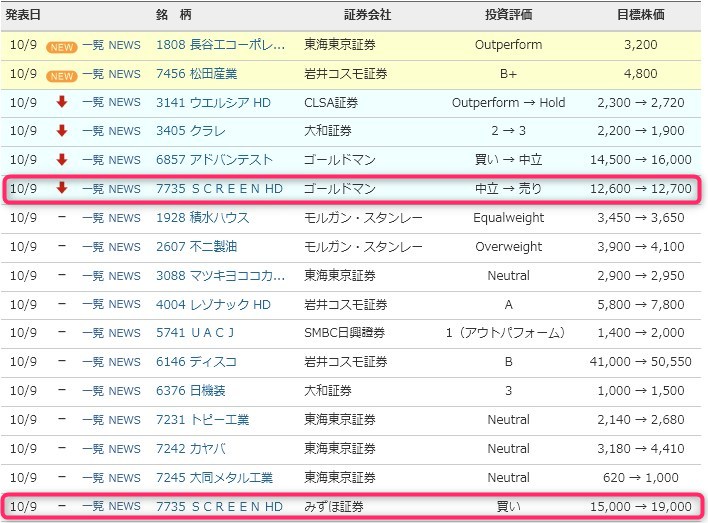Open 7735 SCREEN HD in the みずほ証券 row
The height and width of the screenshot is (523, 708).
pos(219,506)
